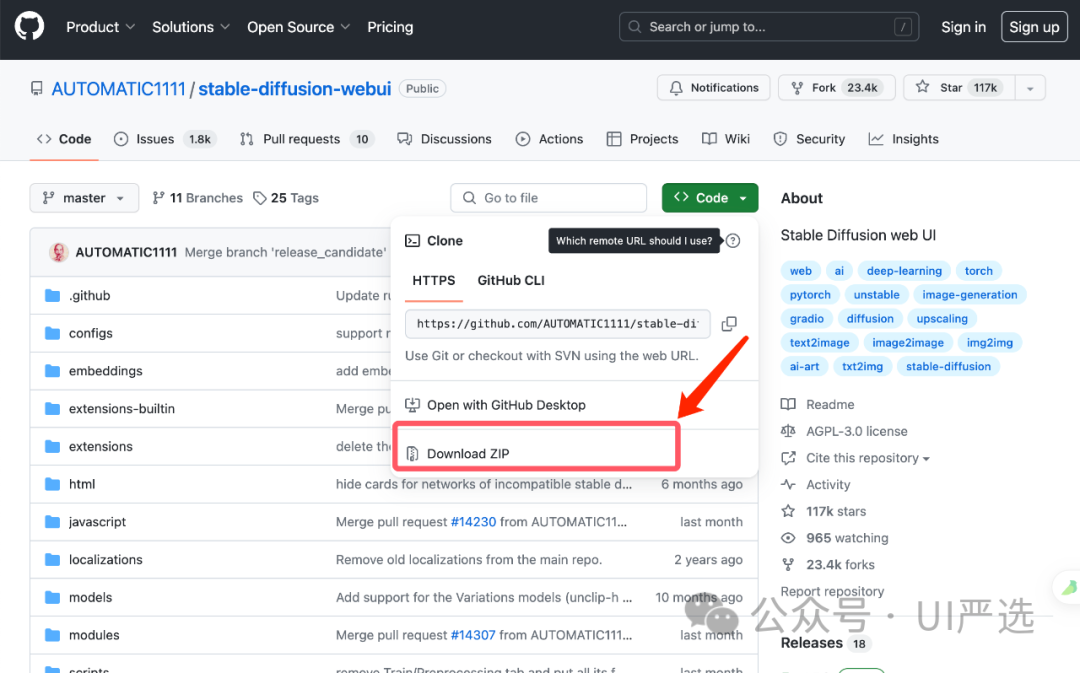
Task: Open the Pull requests tab
Action: click(306, 139)
